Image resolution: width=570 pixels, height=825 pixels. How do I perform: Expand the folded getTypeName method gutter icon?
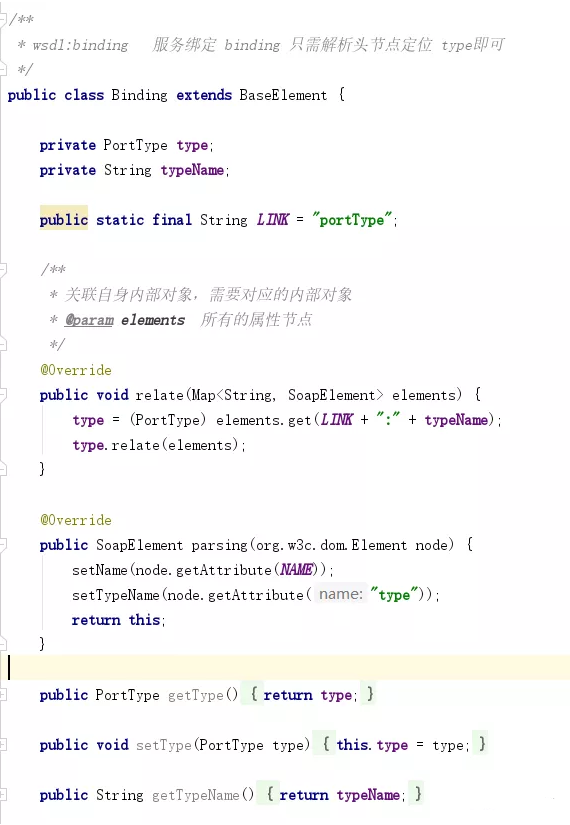coord(3,794)
